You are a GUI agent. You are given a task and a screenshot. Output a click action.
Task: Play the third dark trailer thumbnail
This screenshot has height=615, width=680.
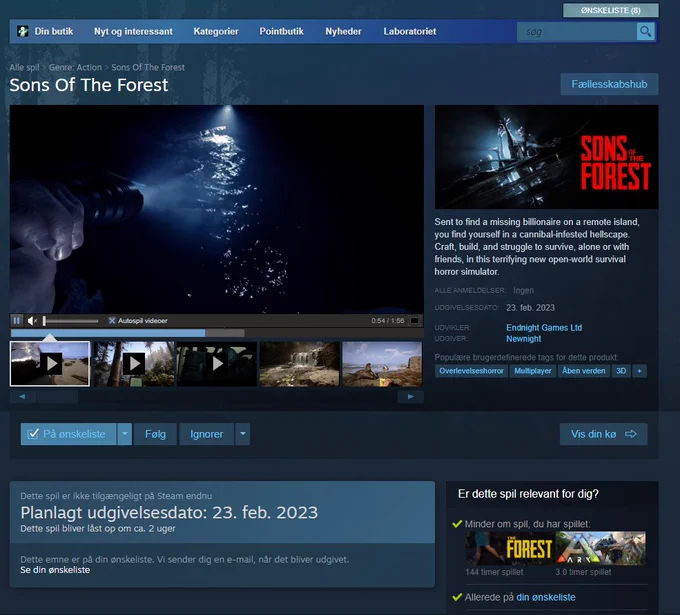tap(217, 363)
